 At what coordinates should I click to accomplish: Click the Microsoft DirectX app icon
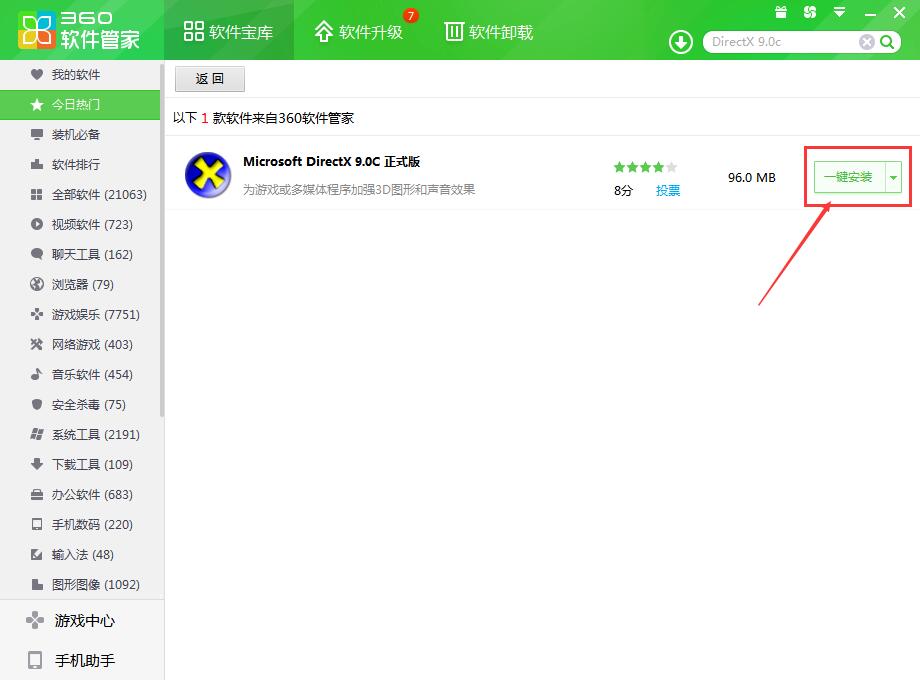pyautogui.click(x=208, y=175)
